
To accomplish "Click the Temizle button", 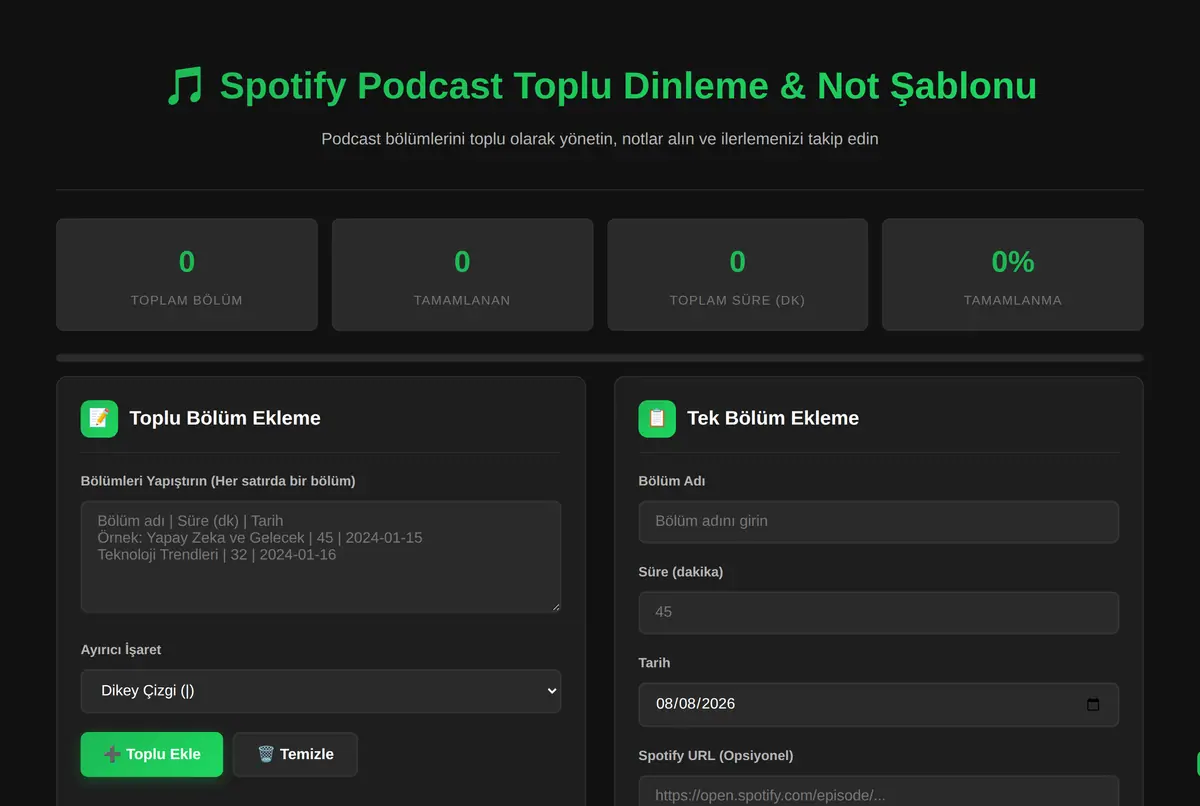I will 295,754.
